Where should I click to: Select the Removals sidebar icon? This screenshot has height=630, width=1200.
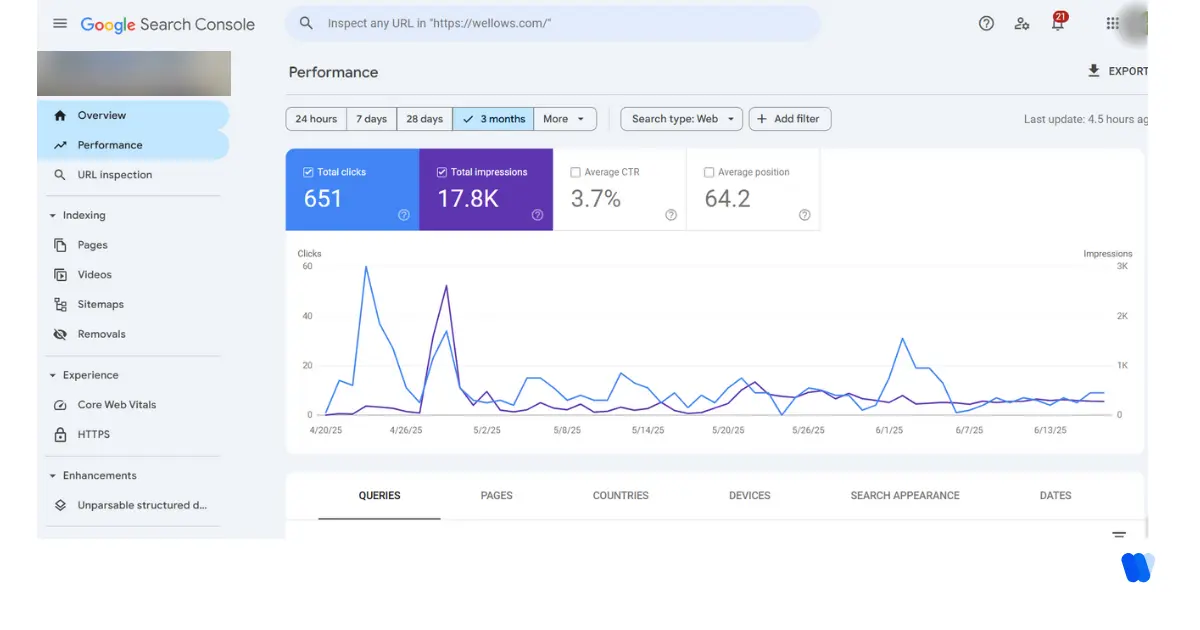coord(62,334)
